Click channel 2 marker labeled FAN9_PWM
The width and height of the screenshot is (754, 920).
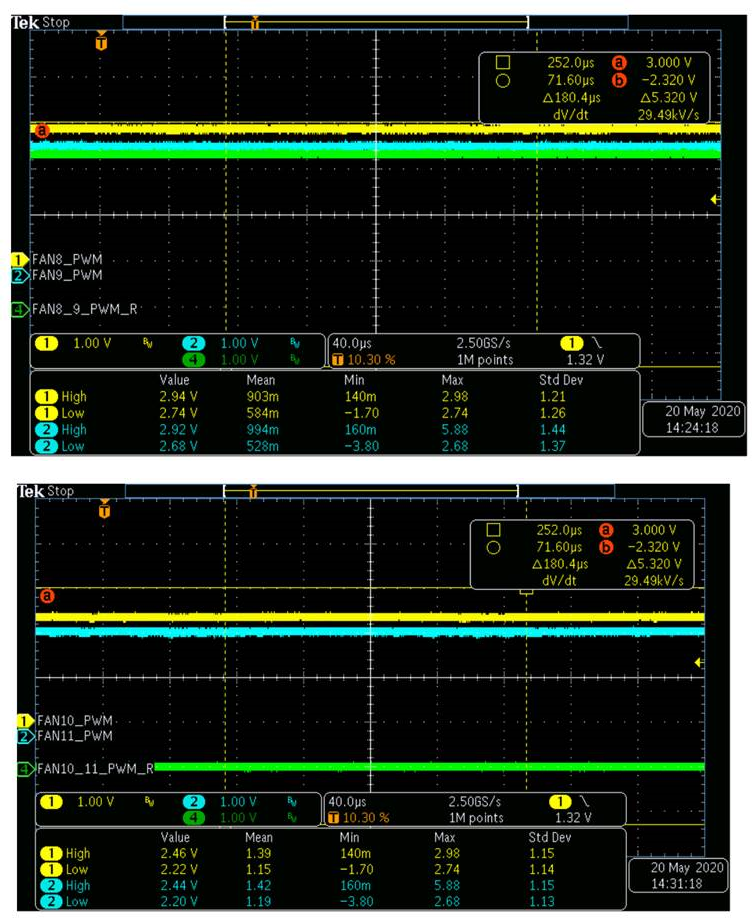pyautogui.click(x=19, y=275)
